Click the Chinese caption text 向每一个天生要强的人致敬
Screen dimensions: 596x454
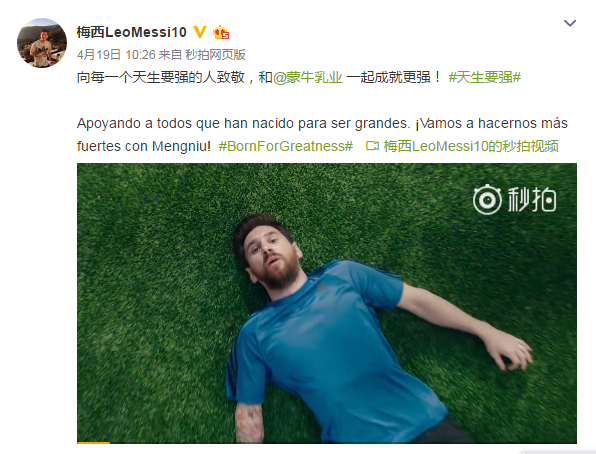pos(161,78)
